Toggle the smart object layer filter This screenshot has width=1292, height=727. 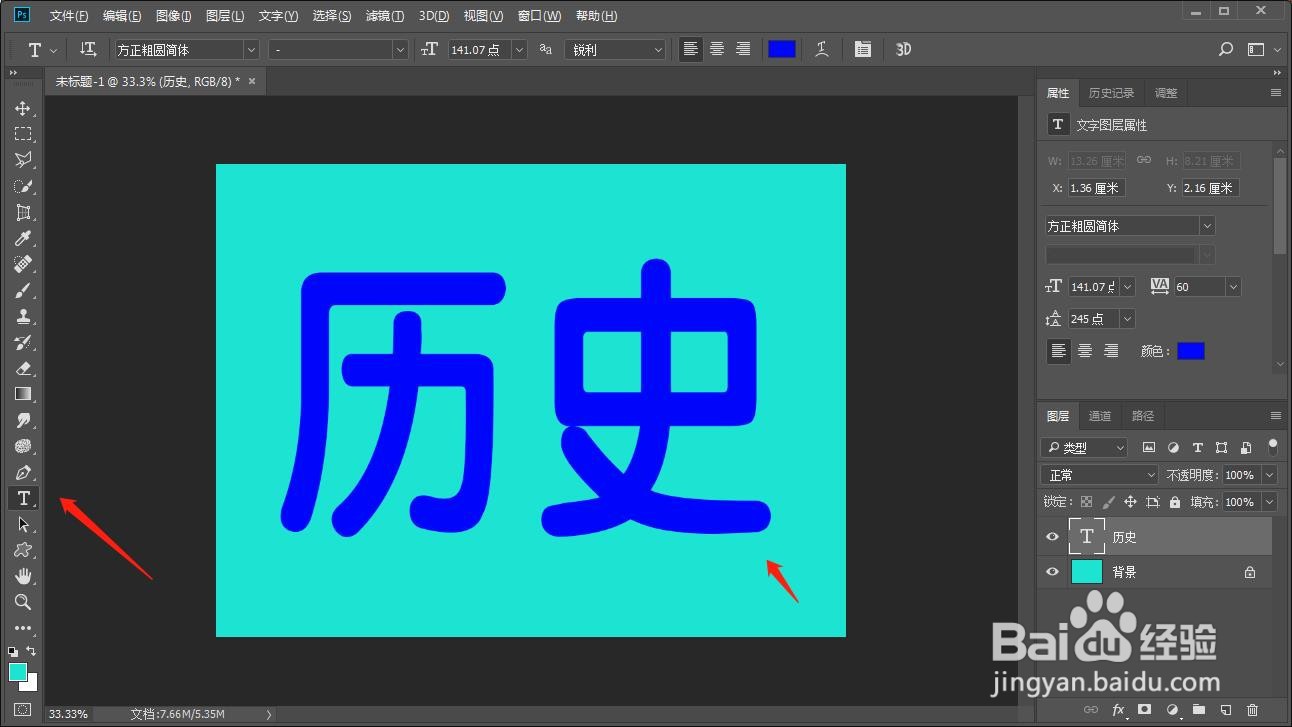[x=1245, y=447]
